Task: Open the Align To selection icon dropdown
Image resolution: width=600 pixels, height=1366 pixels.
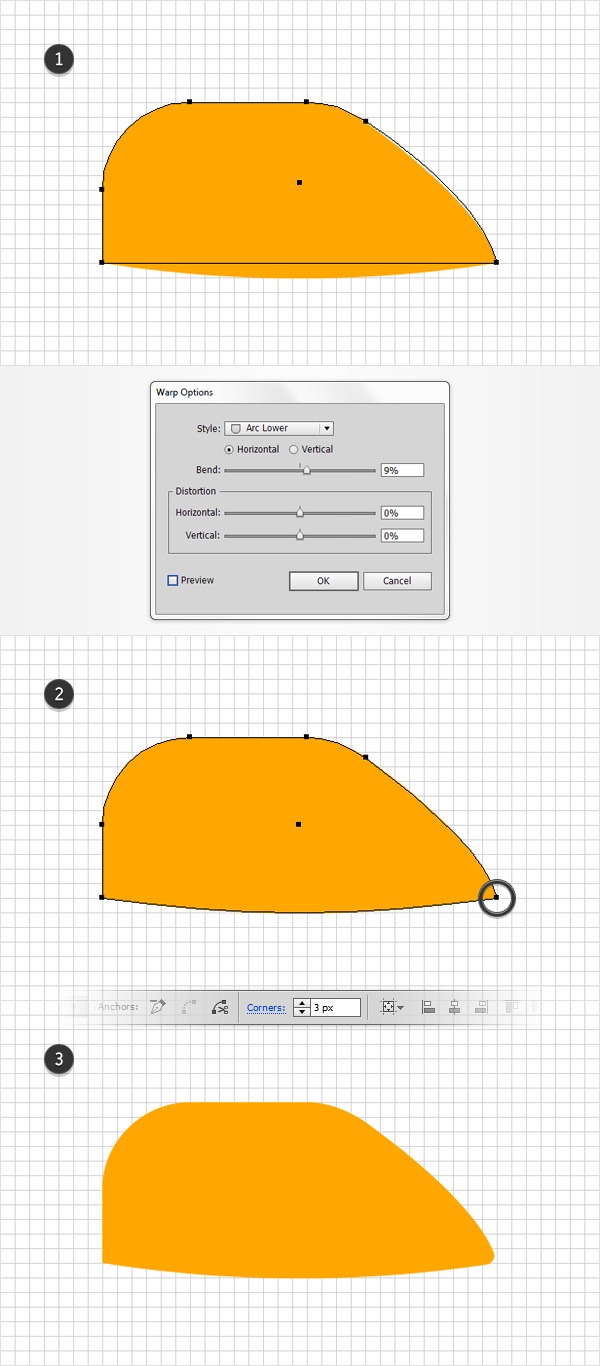Action: tap(394, 1007)
